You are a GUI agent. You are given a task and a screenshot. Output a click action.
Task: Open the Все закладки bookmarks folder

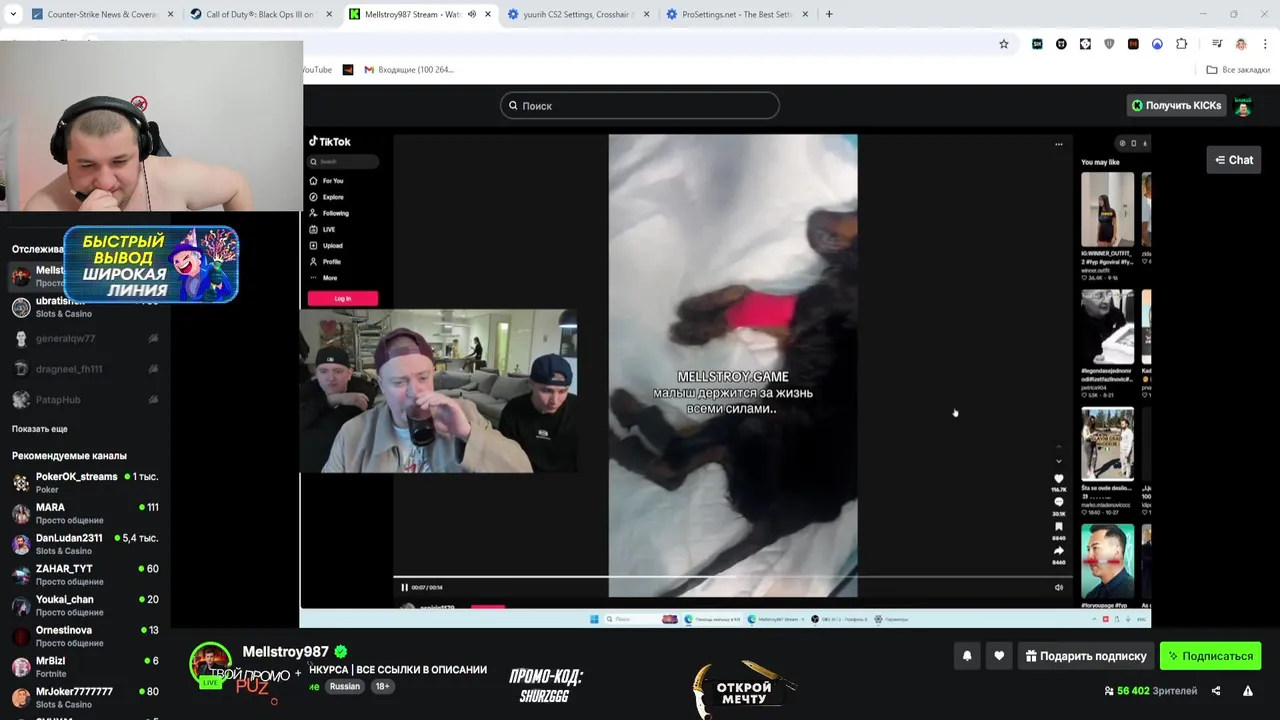point(1238,70)
